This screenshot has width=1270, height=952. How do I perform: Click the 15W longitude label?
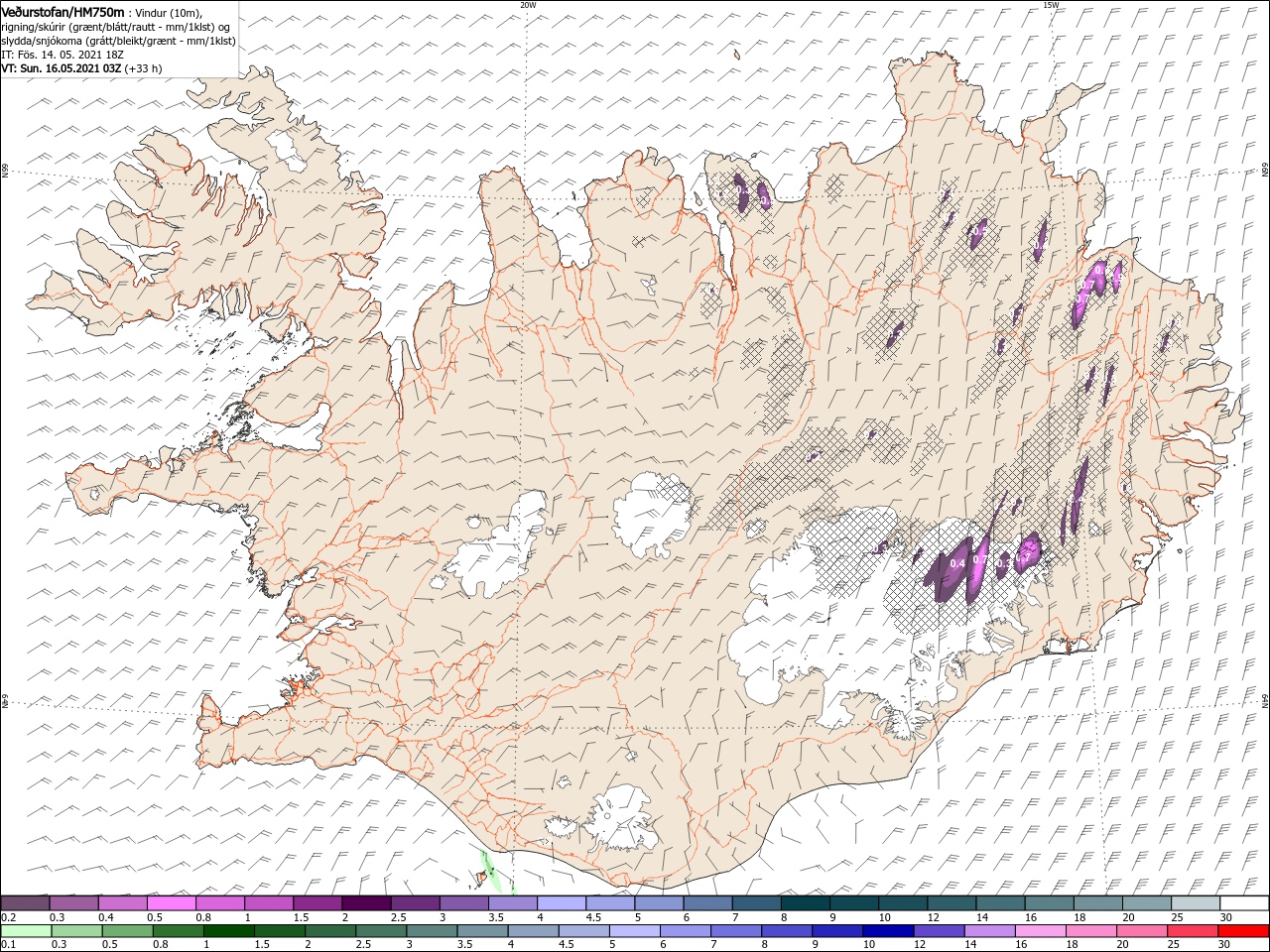pos(1050,5)
